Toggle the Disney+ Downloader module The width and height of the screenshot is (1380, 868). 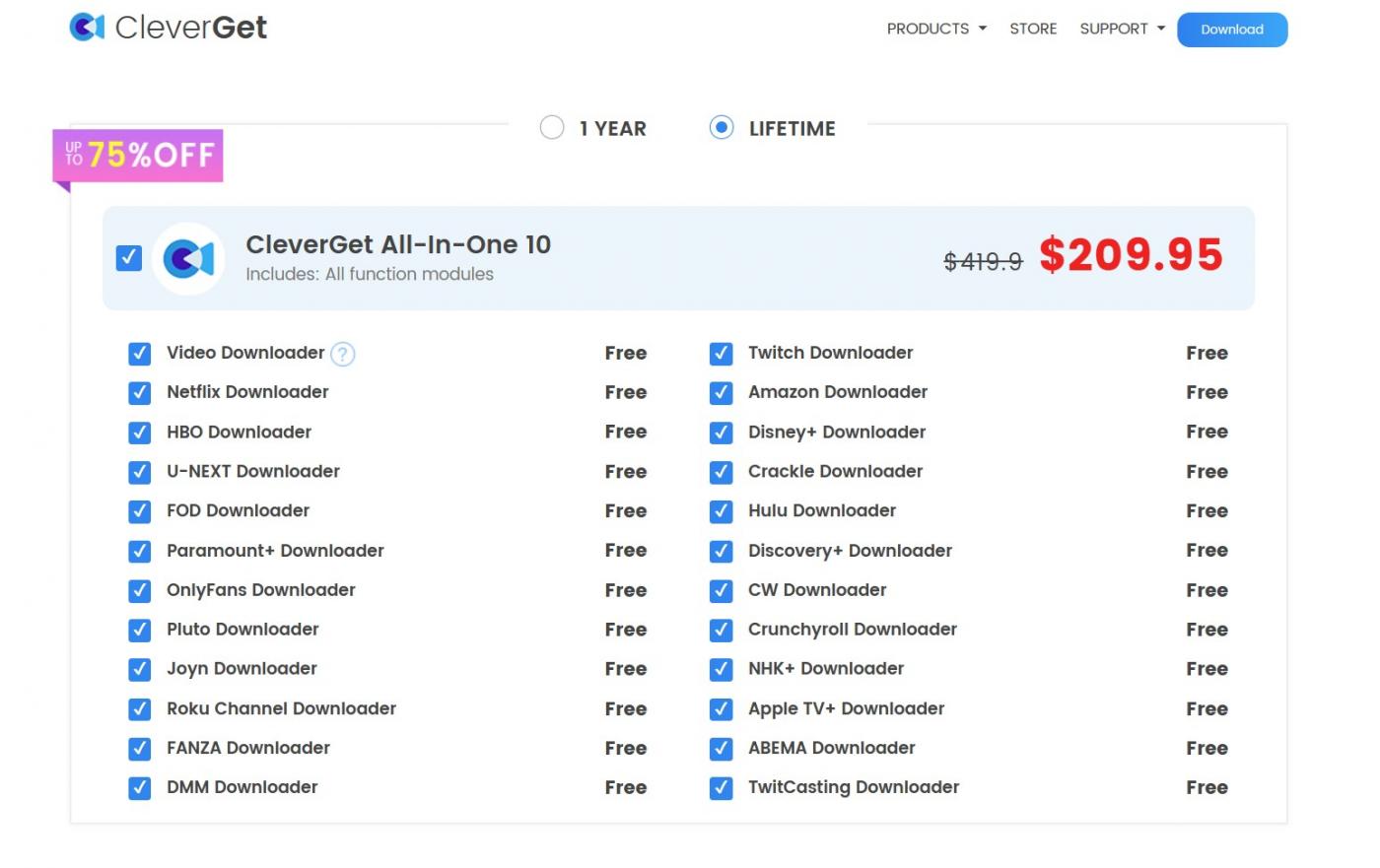[x=721, y=432]
